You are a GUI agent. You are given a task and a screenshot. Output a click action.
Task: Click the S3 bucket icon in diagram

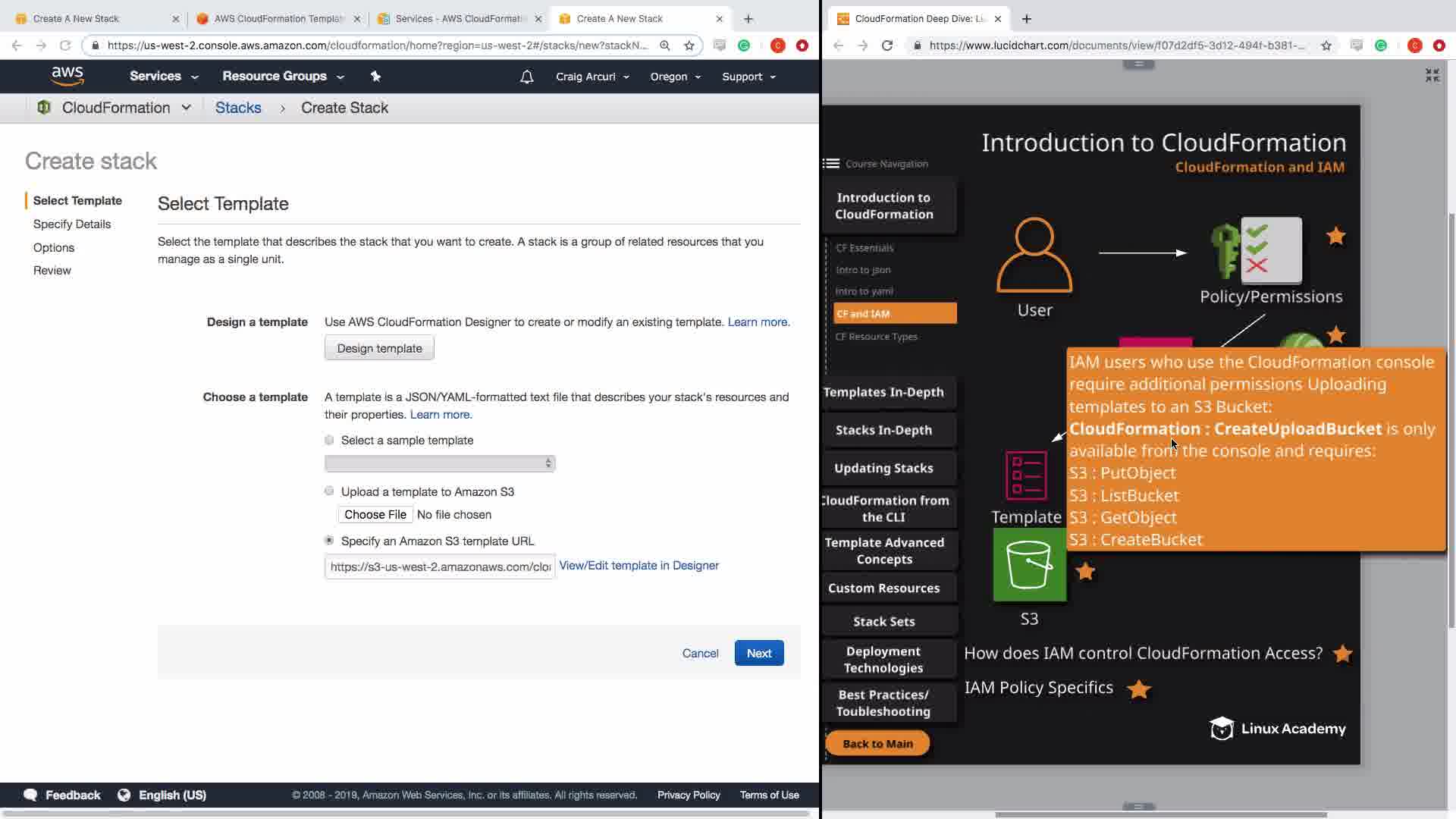[x=1029, y=565]
